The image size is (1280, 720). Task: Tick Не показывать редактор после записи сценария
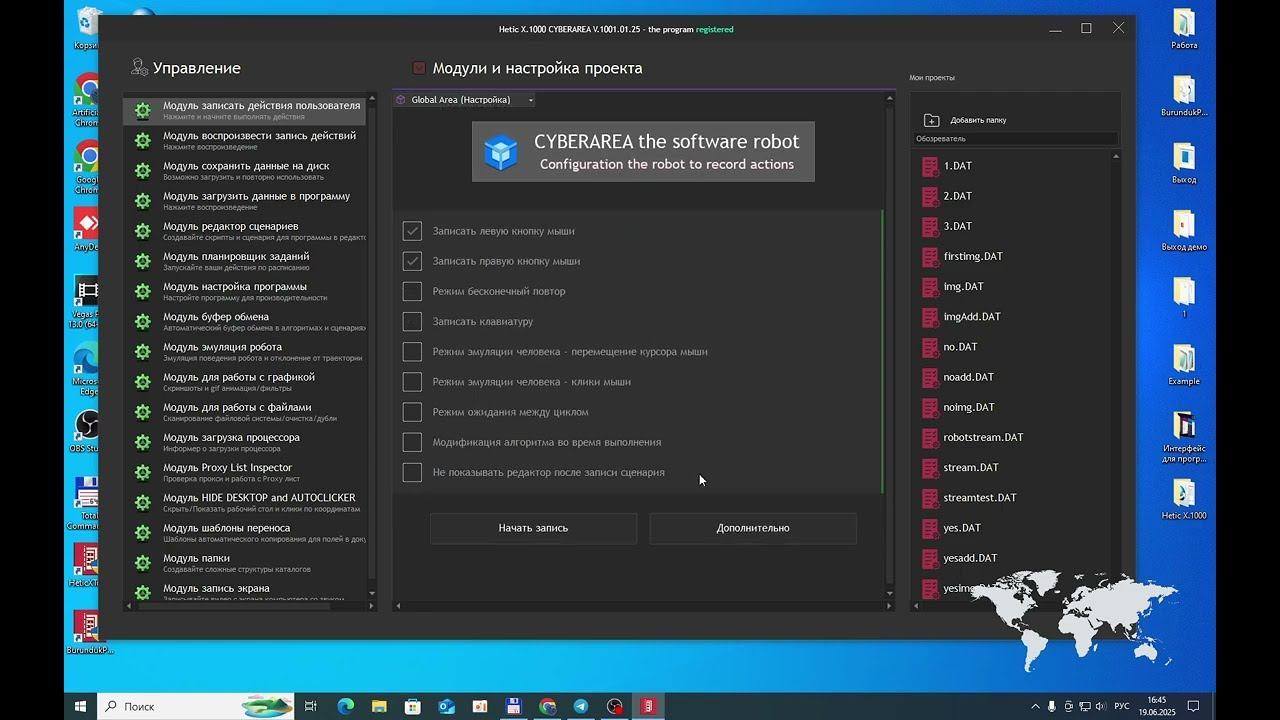pos(412,472)
